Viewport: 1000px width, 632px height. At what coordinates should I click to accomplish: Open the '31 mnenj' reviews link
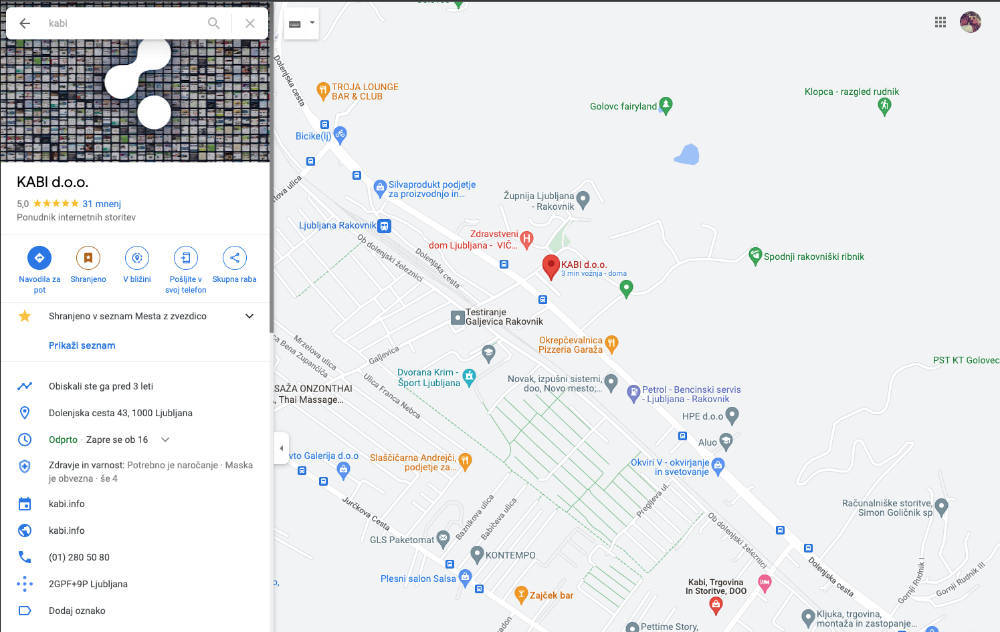click(x=101, y=203)
